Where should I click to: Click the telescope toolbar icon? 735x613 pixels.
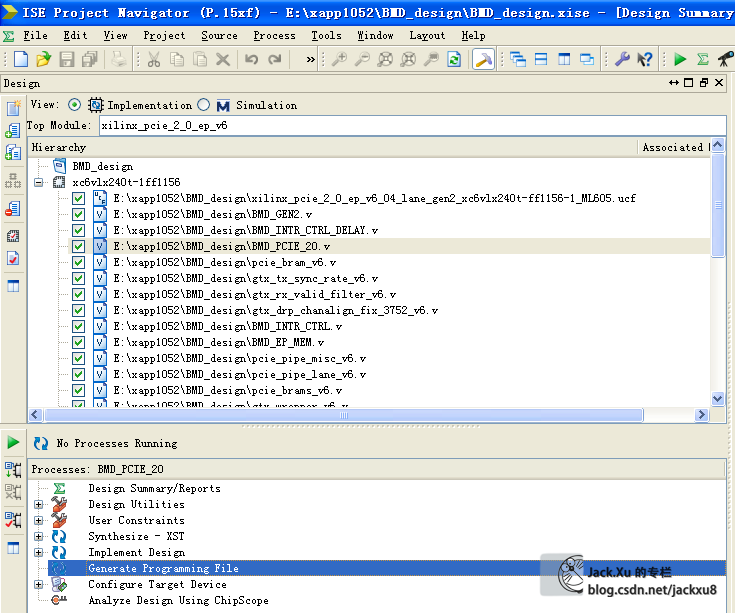pyautogui.click(x=726, y=59)
